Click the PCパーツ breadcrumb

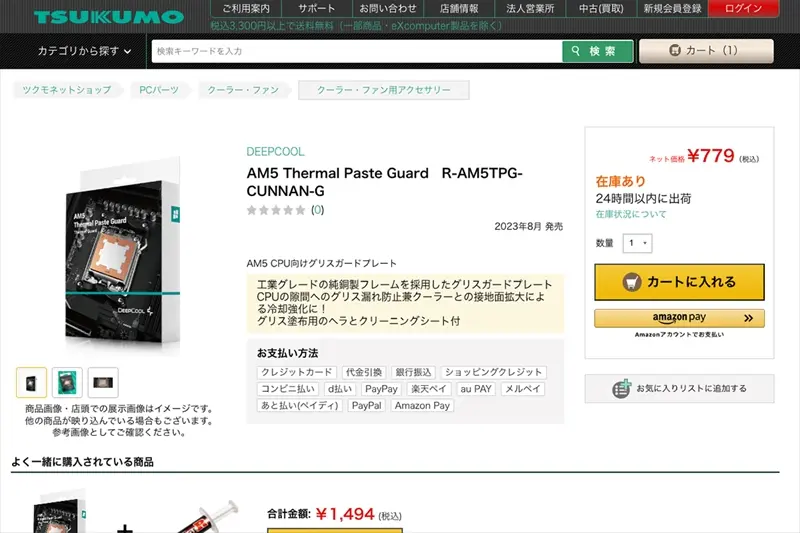pos(159,90)
